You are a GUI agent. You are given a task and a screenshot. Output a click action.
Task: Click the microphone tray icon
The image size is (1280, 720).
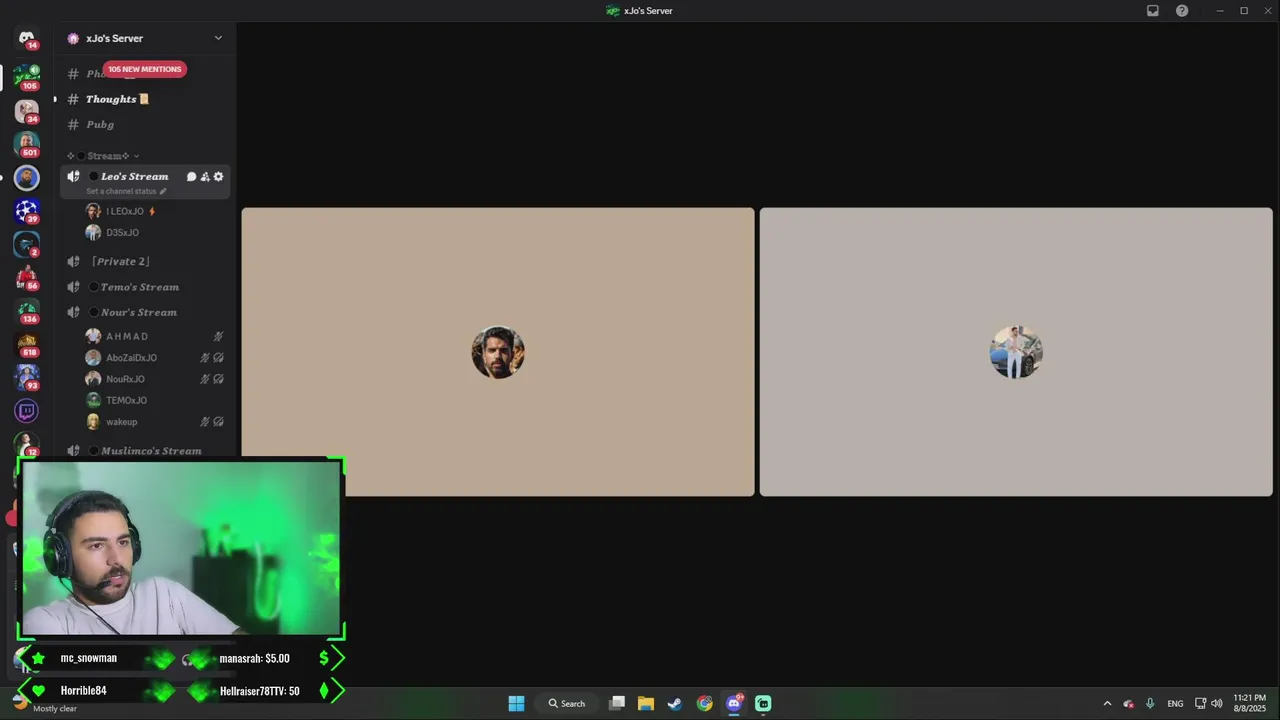point(1150,703)
